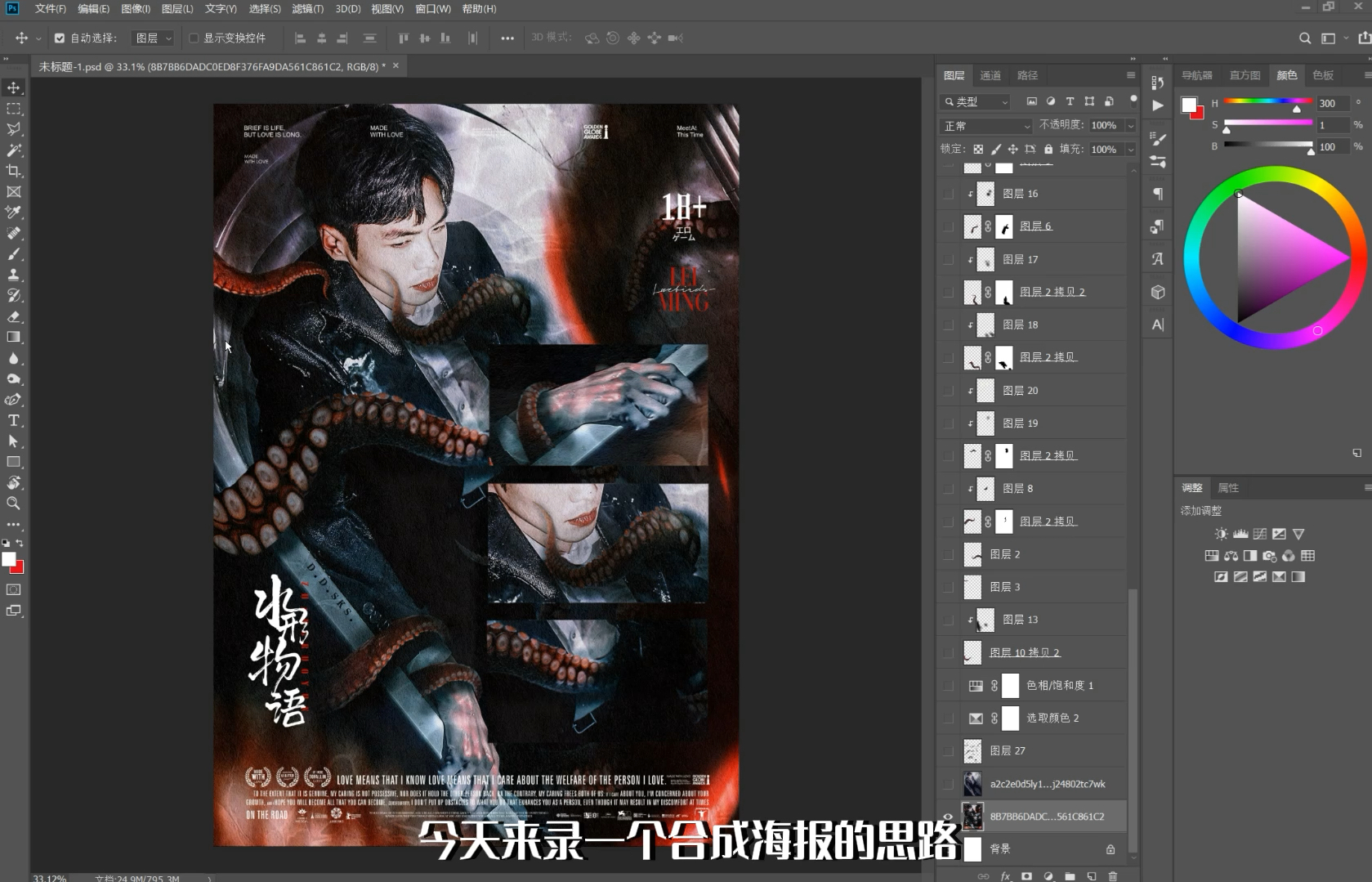Image resolution: width=1372 pixels, height=882 pixels.
Task: Select the Rectangular Marquee tool
Action: (14, 108)
